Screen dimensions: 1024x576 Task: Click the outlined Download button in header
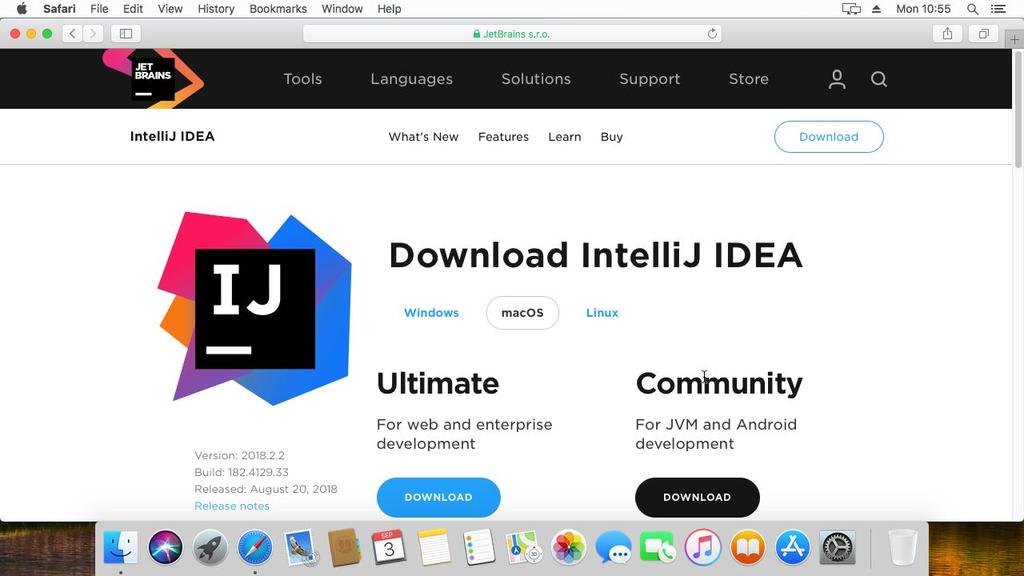coord(829,136)
